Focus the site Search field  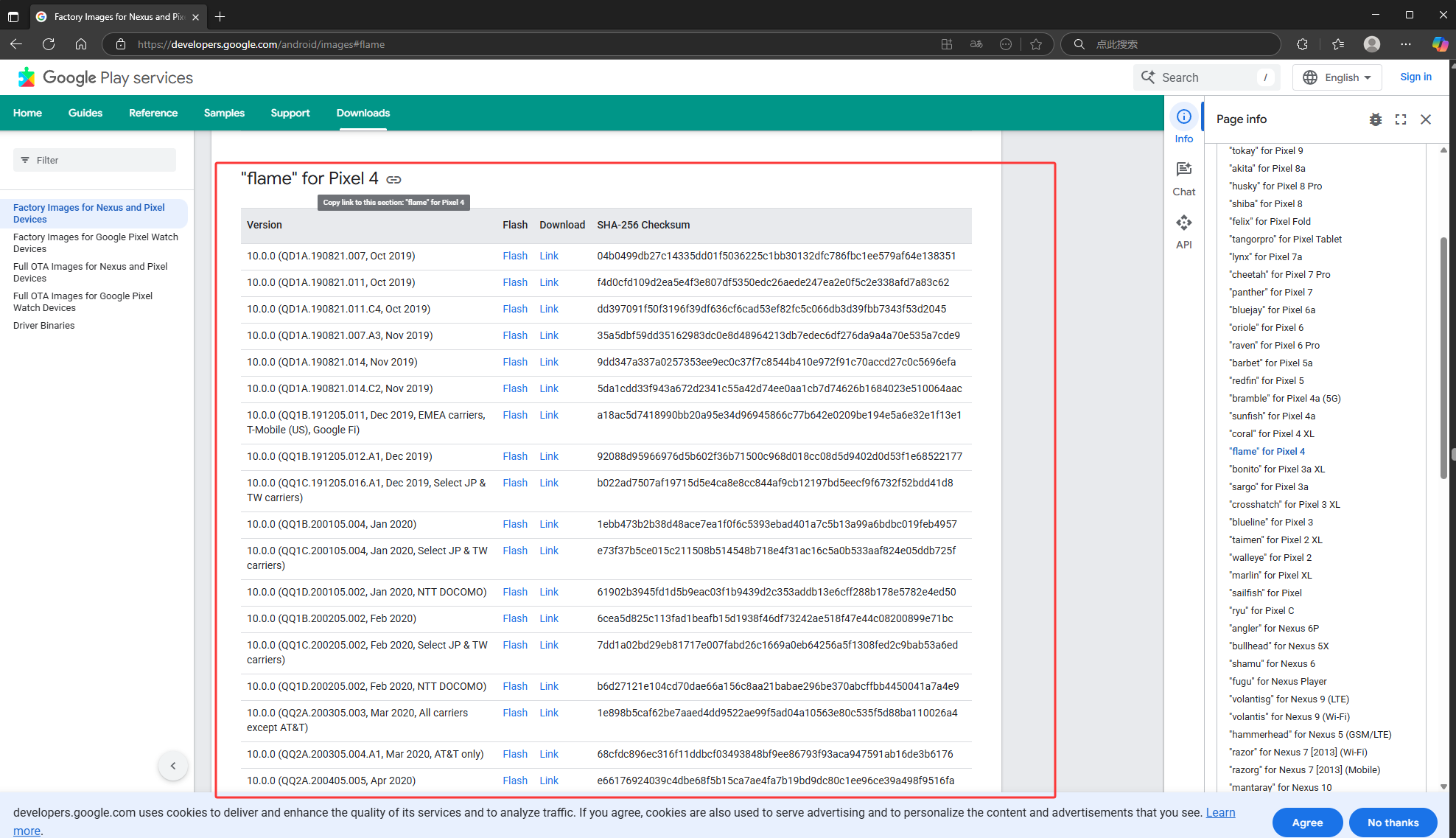[1205, 77]
